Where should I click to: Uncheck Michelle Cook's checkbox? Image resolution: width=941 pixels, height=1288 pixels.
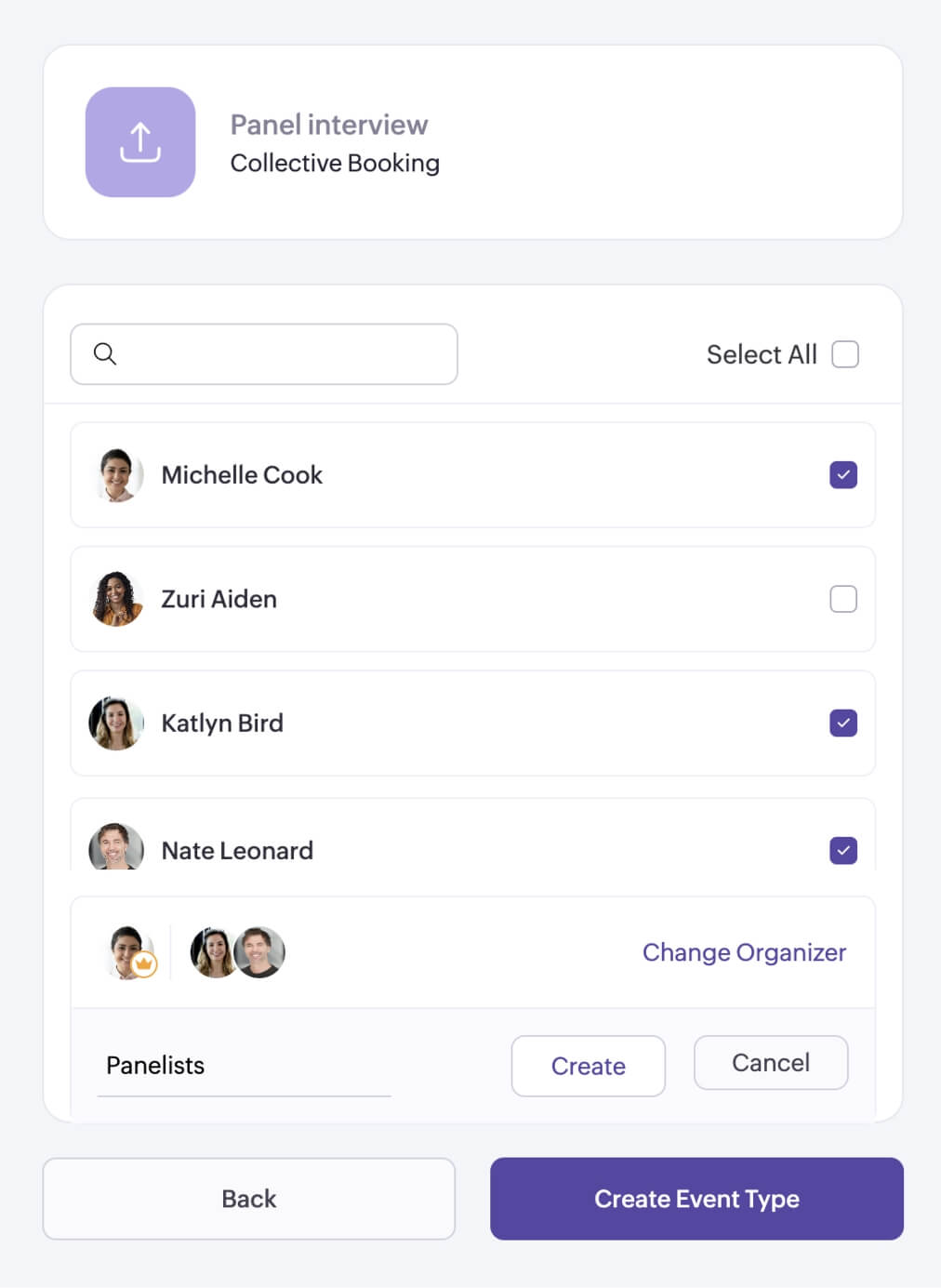(843, 475)
